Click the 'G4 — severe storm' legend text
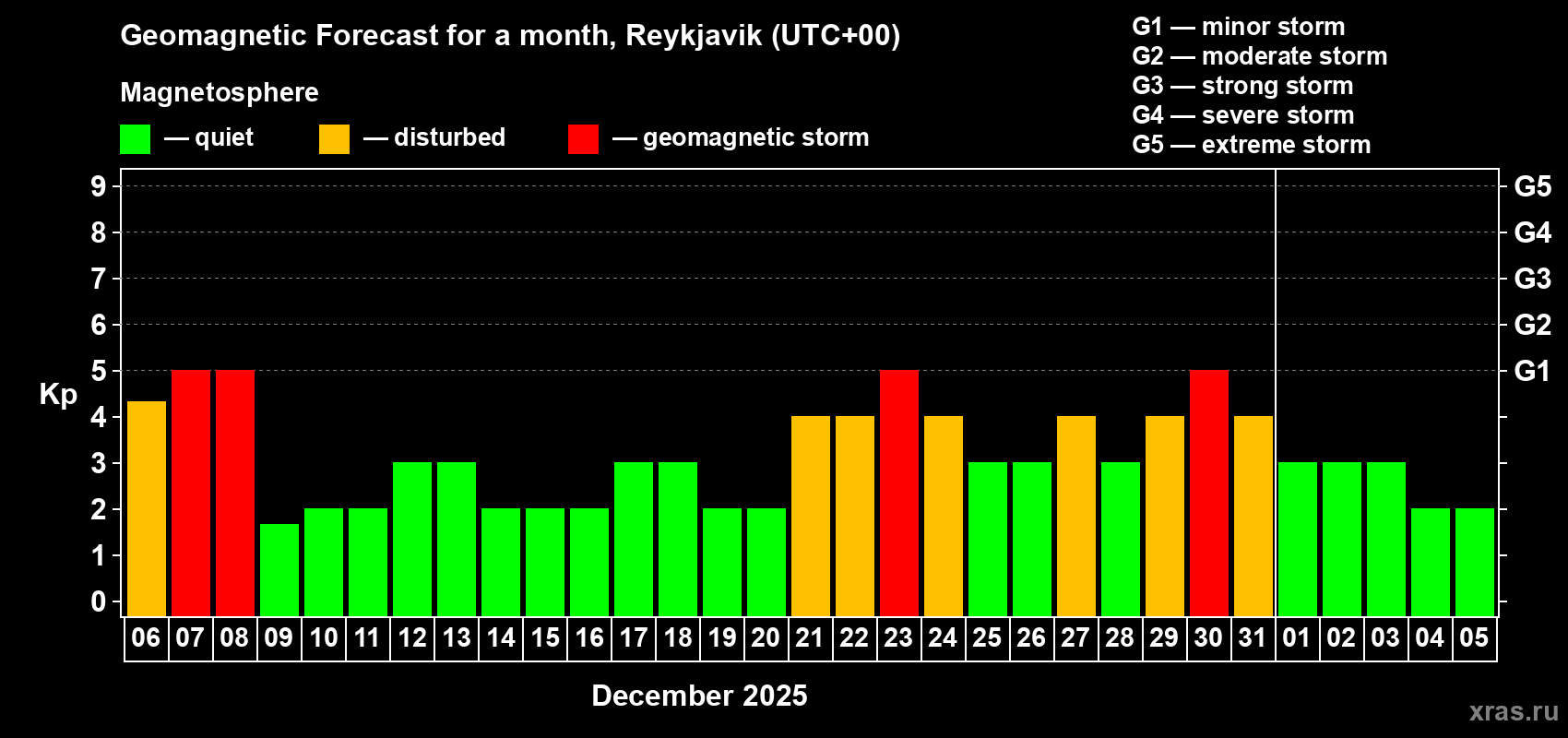The image size is (1568, 738). click(x=1243, y=115)
